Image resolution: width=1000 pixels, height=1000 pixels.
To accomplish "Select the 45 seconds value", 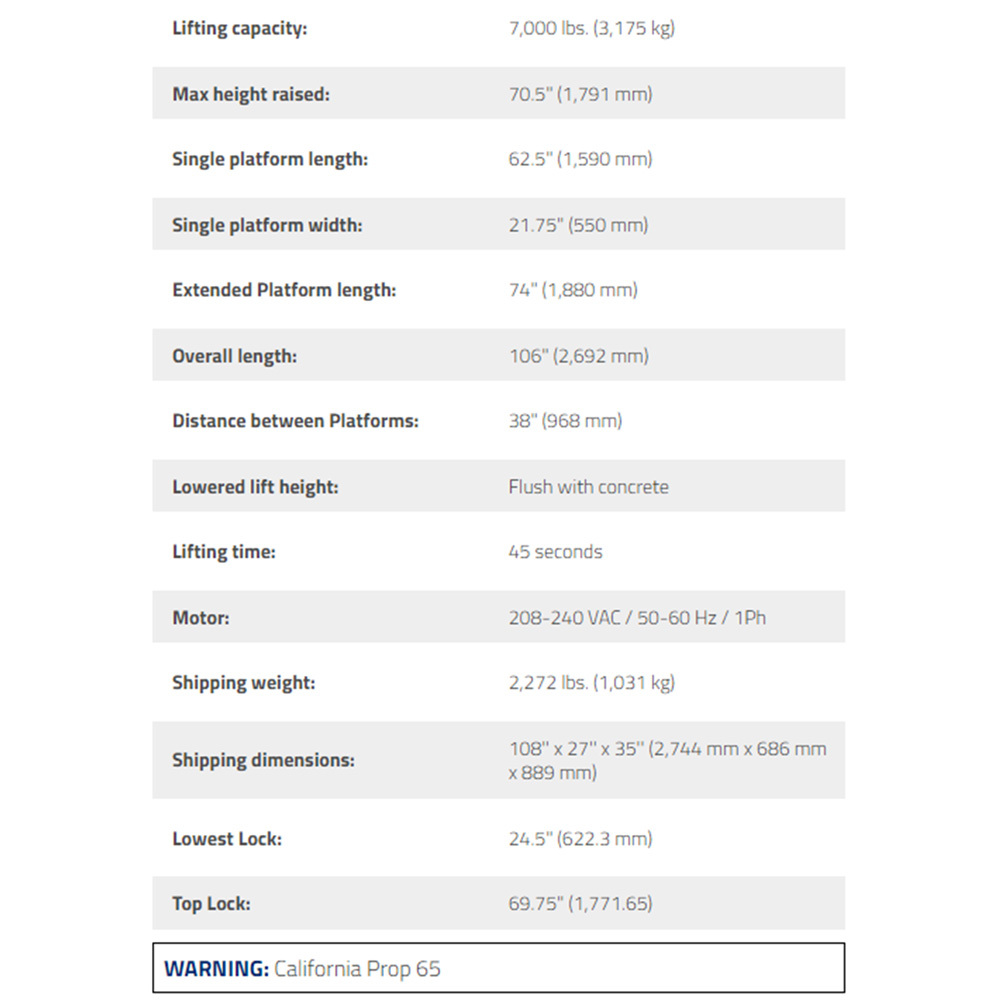I will point(555,552).
